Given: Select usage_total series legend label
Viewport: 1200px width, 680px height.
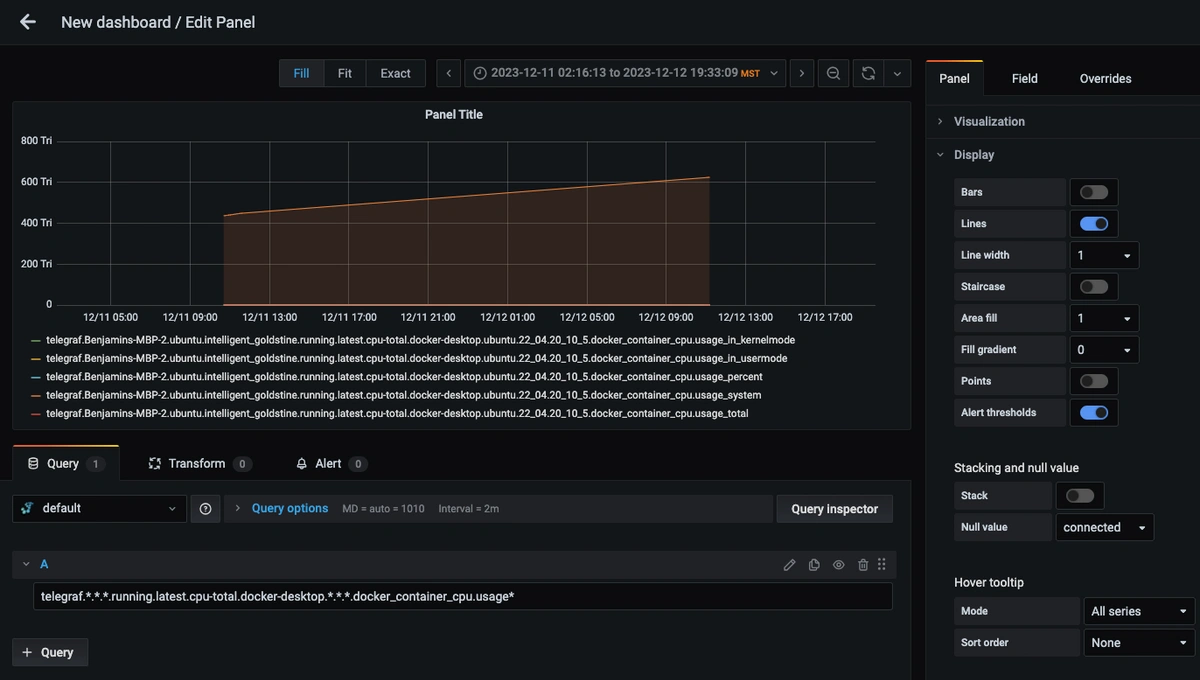Looking at the screenshot, I should point(397,413).
